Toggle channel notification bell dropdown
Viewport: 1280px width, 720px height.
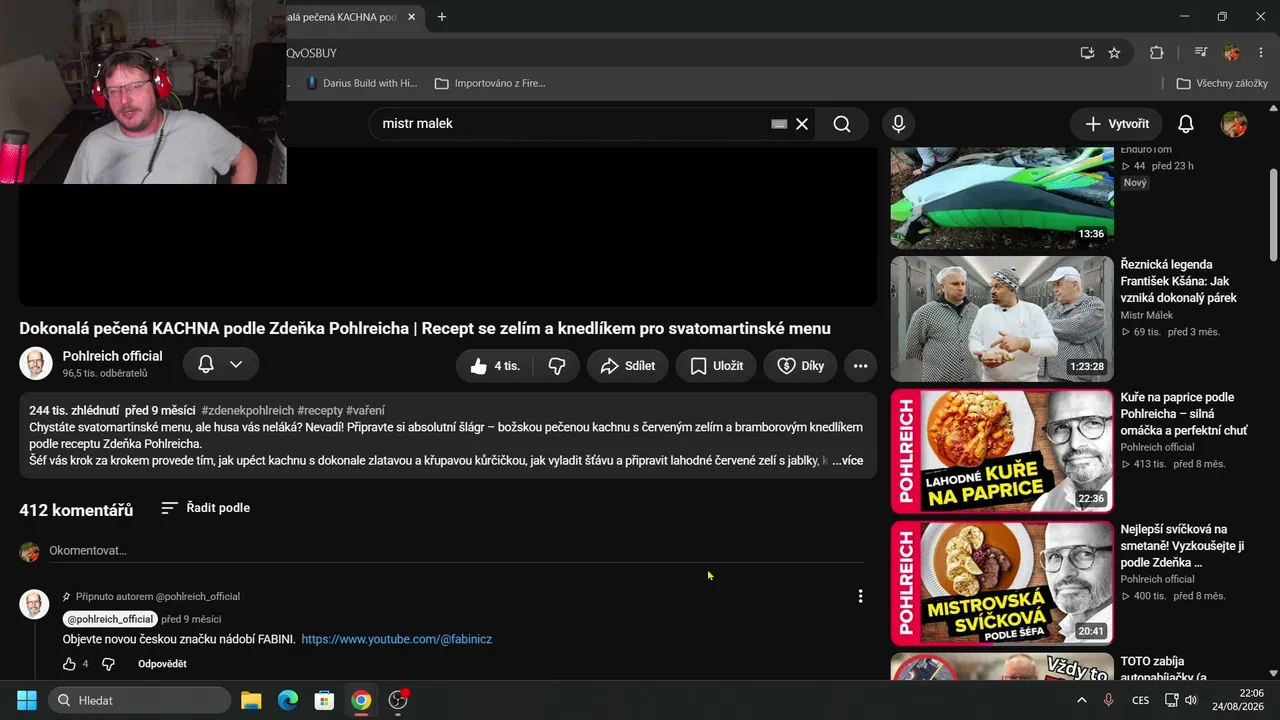tap(221, 365)
